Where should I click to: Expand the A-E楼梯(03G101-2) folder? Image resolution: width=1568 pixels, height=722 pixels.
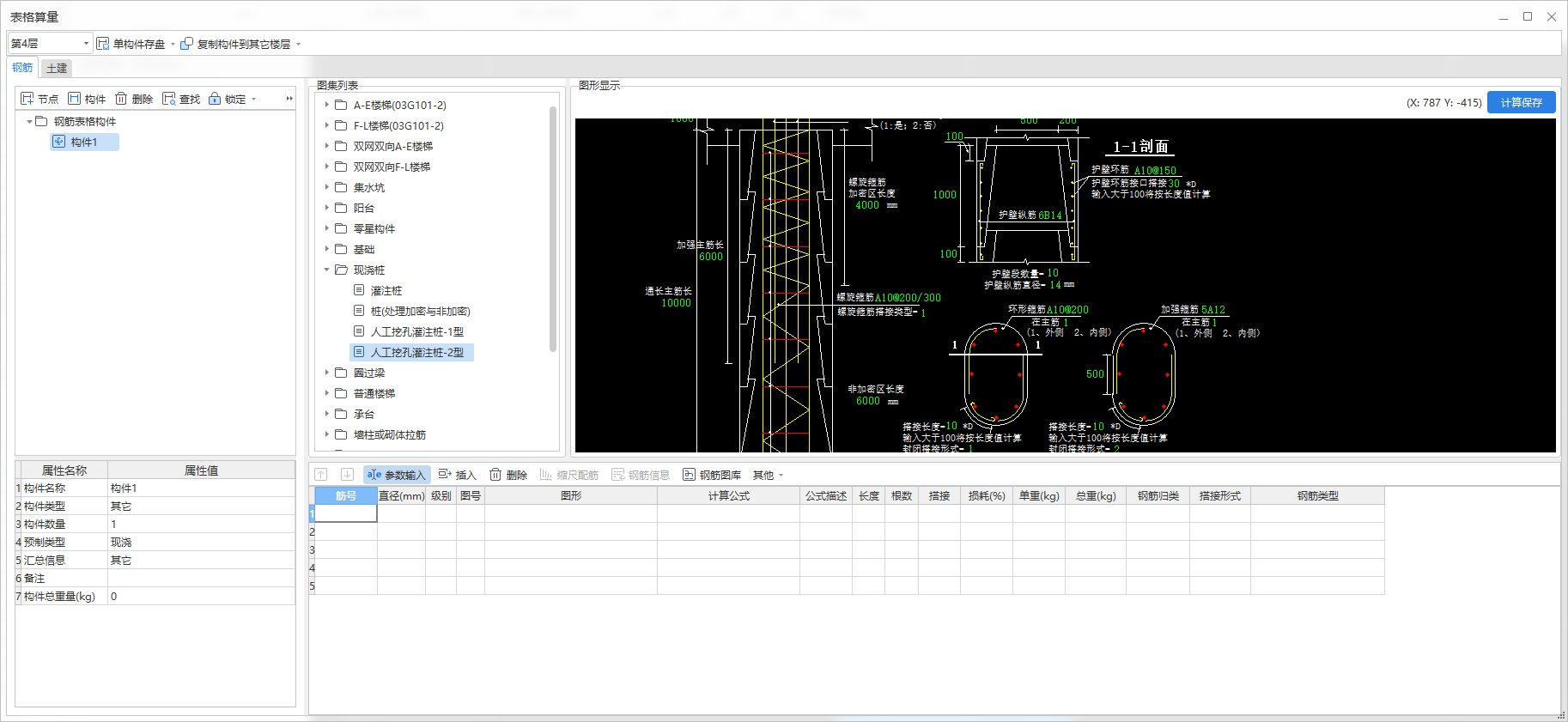tap(327, 105)
